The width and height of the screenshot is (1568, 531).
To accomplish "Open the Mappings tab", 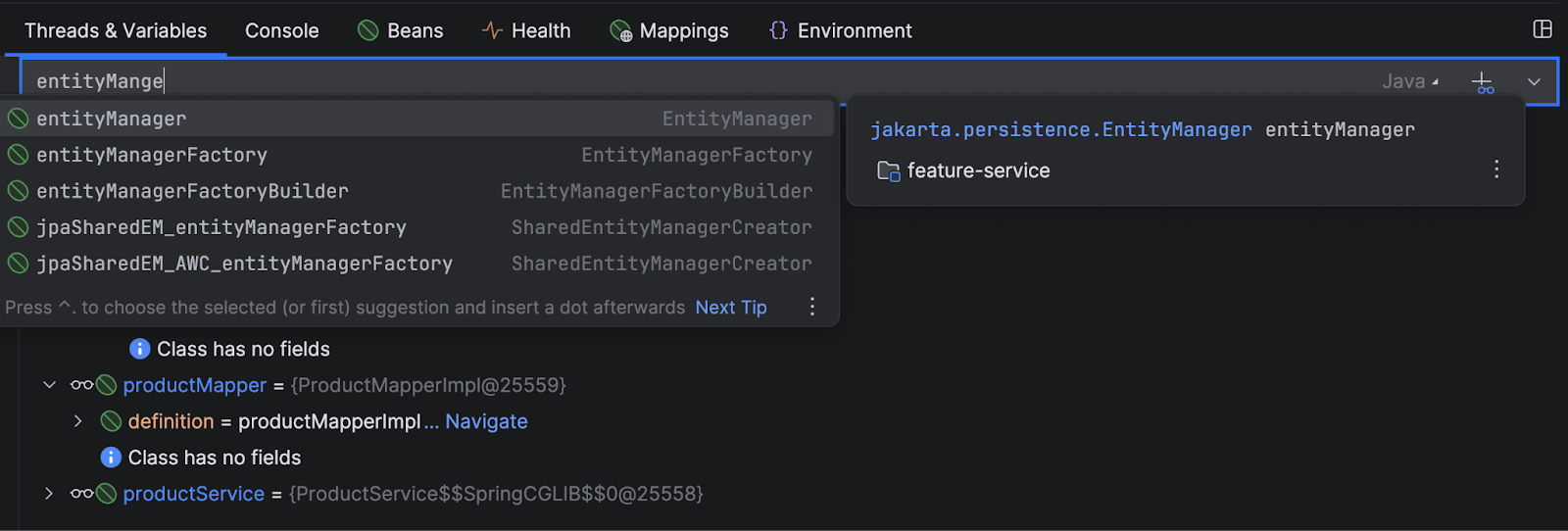I will click(x=669, y=30).
